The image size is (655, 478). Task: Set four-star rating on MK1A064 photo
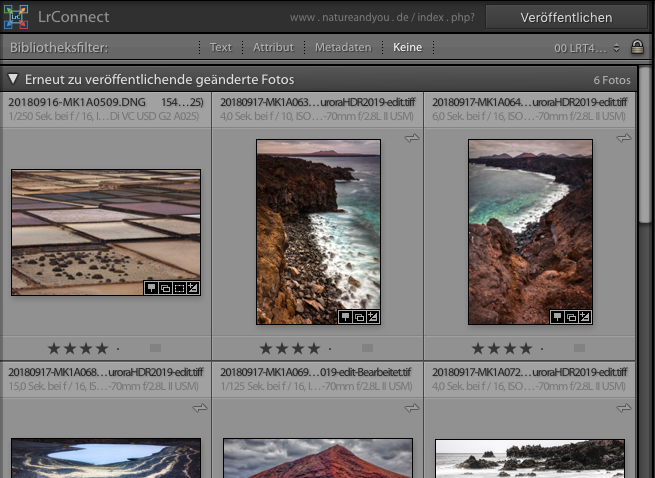pos(526,348)
